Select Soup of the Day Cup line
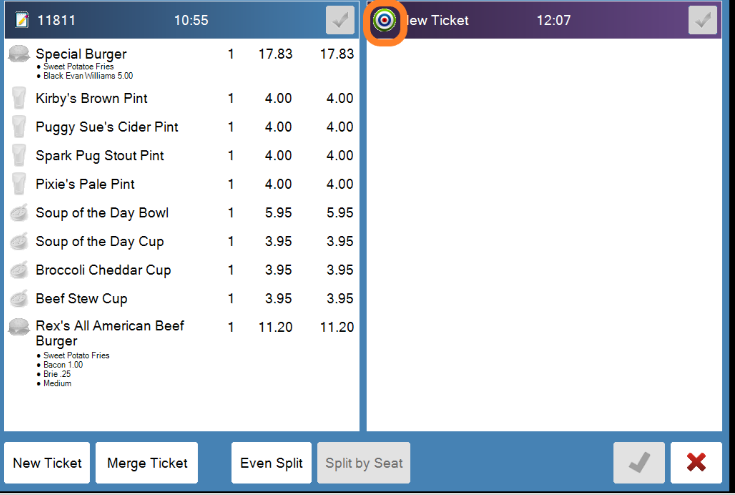Viewport: 735px width, 495px height. pos(181,241)
